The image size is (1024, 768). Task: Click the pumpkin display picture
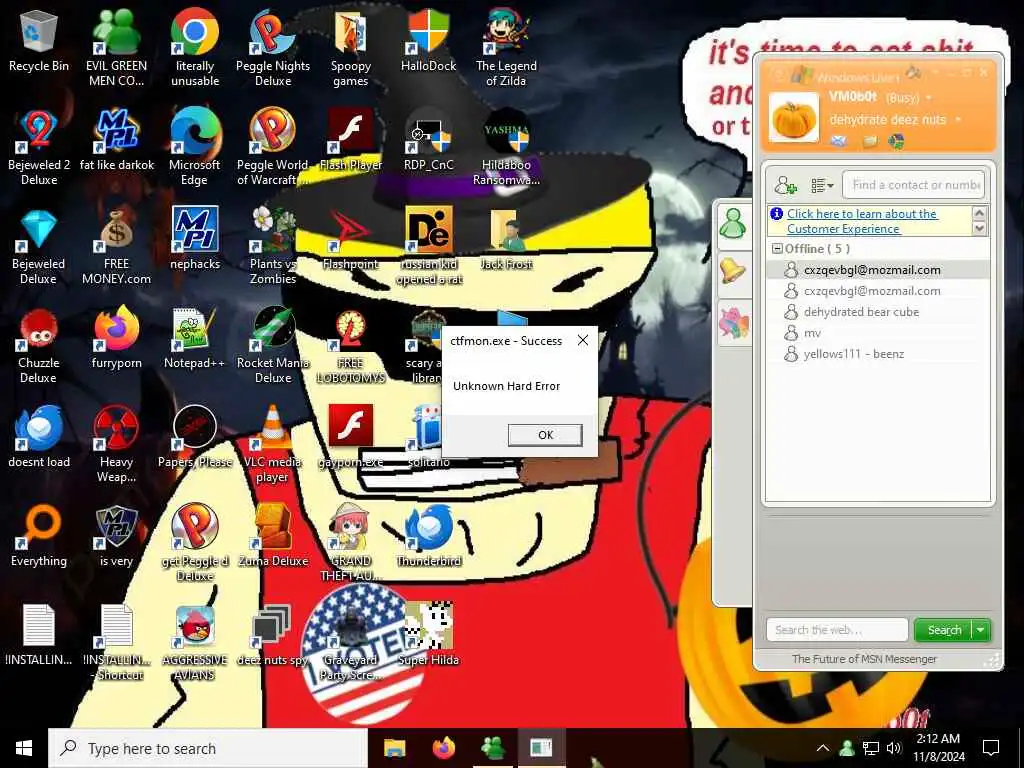pos(793,118)
